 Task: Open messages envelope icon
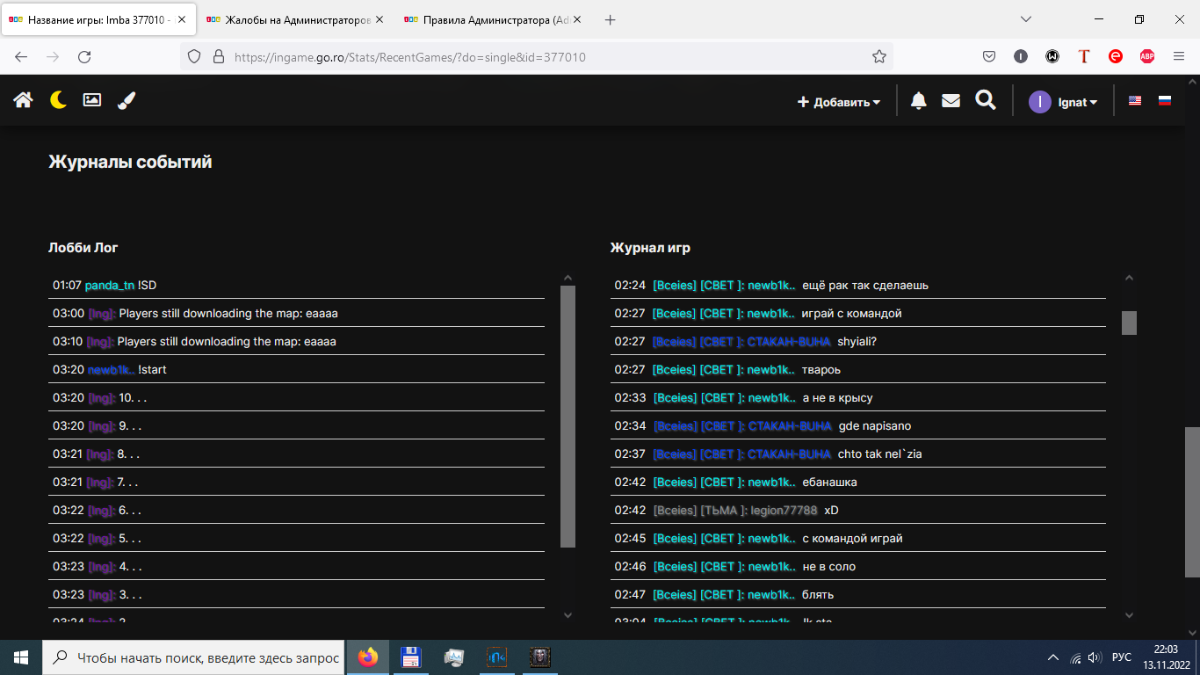(x=950, y=101)
